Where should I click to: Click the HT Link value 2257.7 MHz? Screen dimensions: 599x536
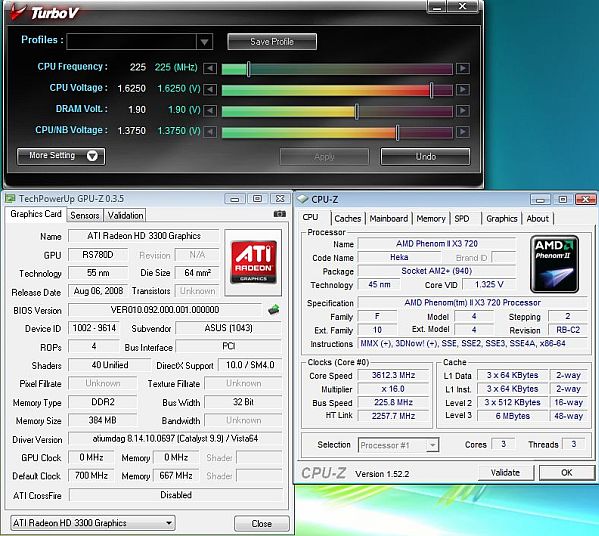tap(393, 416)
